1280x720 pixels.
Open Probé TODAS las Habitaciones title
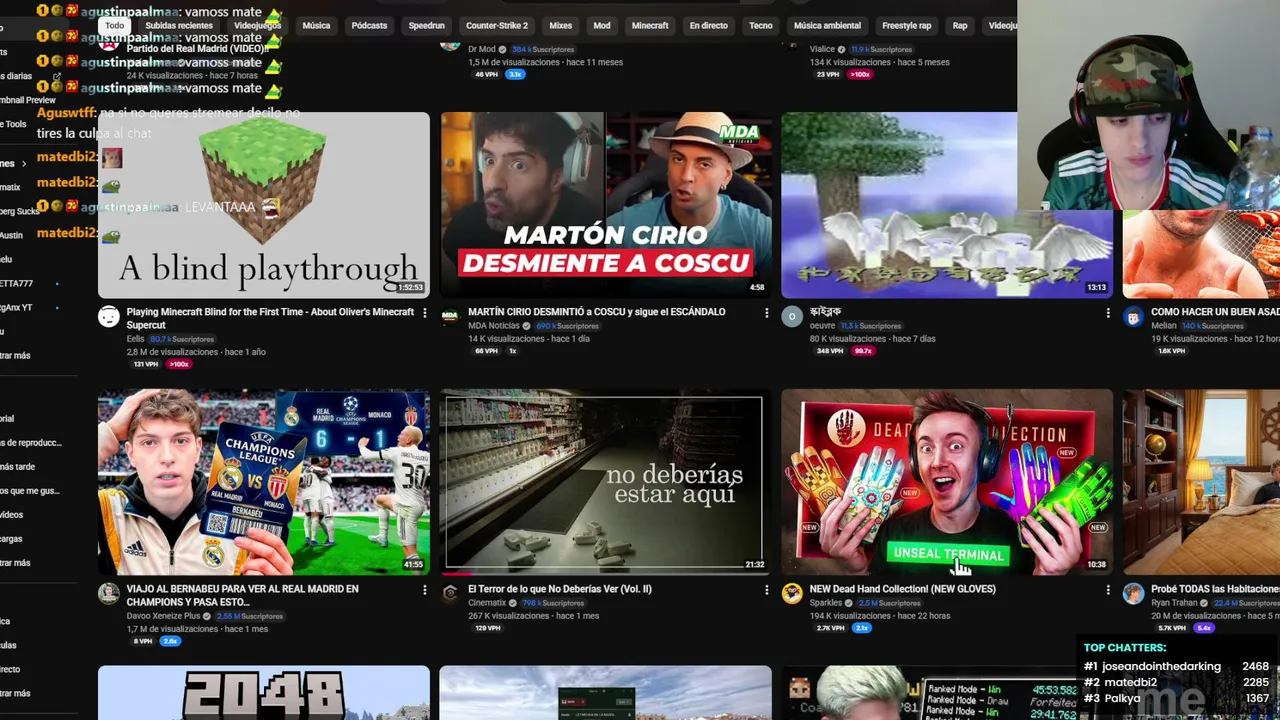[x=1215, y=589]
